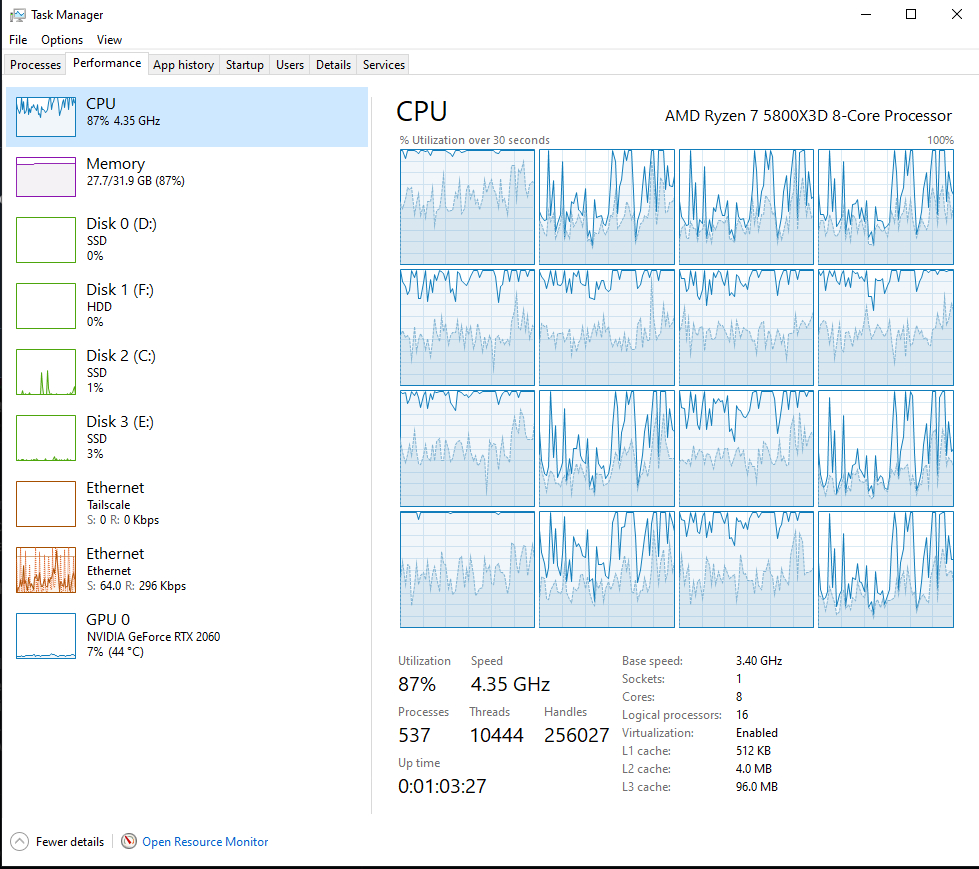Select the active Ethernet adapter orange graph
The width and height of the screenshot is (979, 869).
(46, 570)
